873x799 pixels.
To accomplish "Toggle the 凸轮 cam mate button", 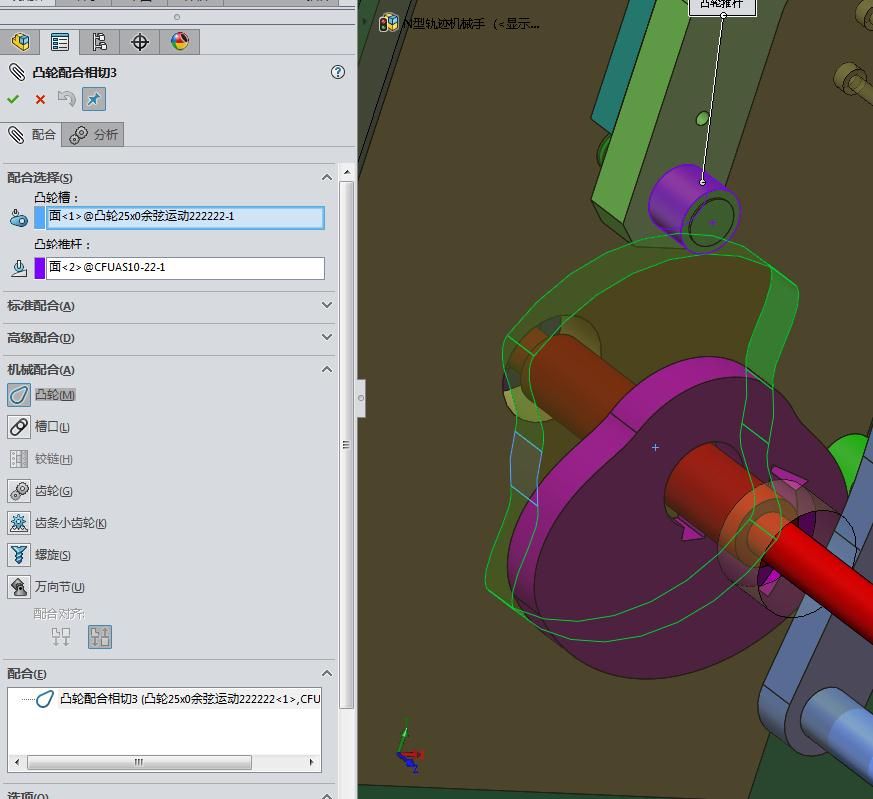I will (19, 395).
